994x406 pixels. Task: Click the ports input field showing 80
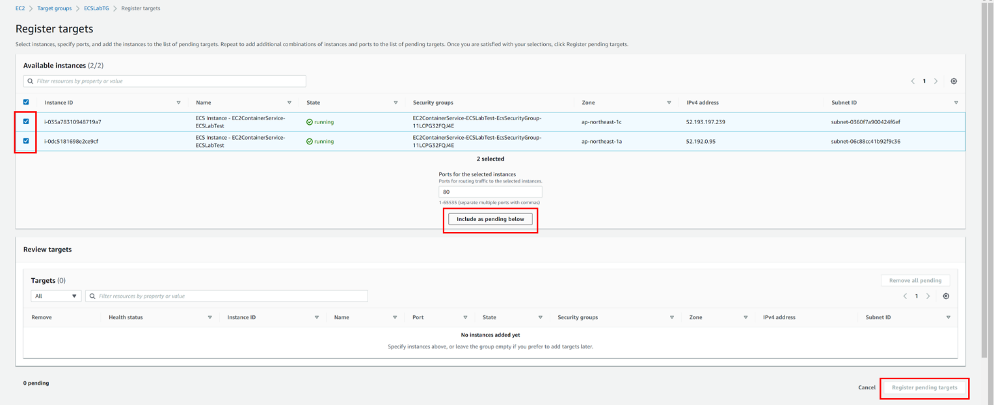coord(490,192)
